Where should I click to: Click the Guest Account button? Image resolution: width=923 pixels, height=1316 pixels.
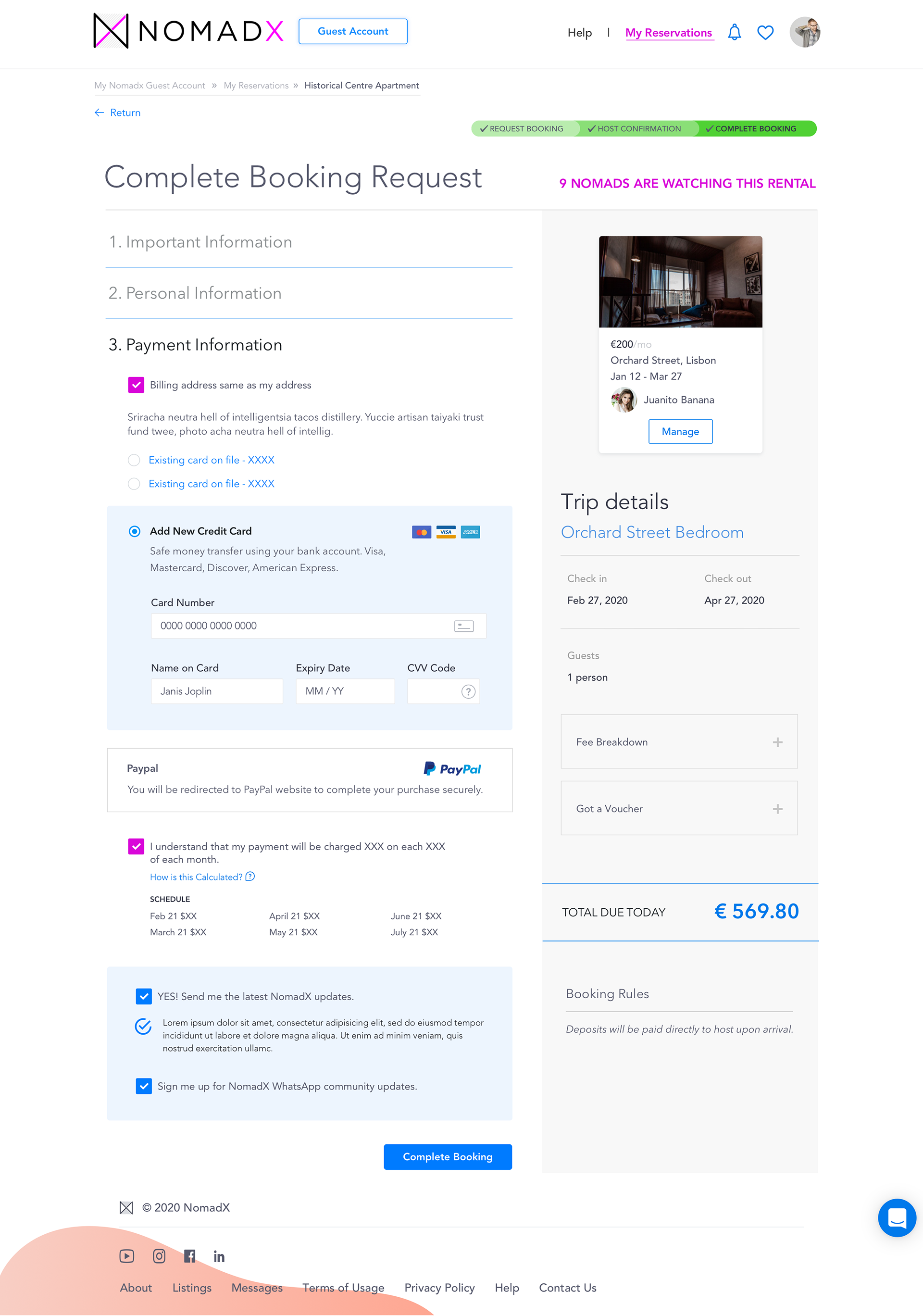click(353, 31)
